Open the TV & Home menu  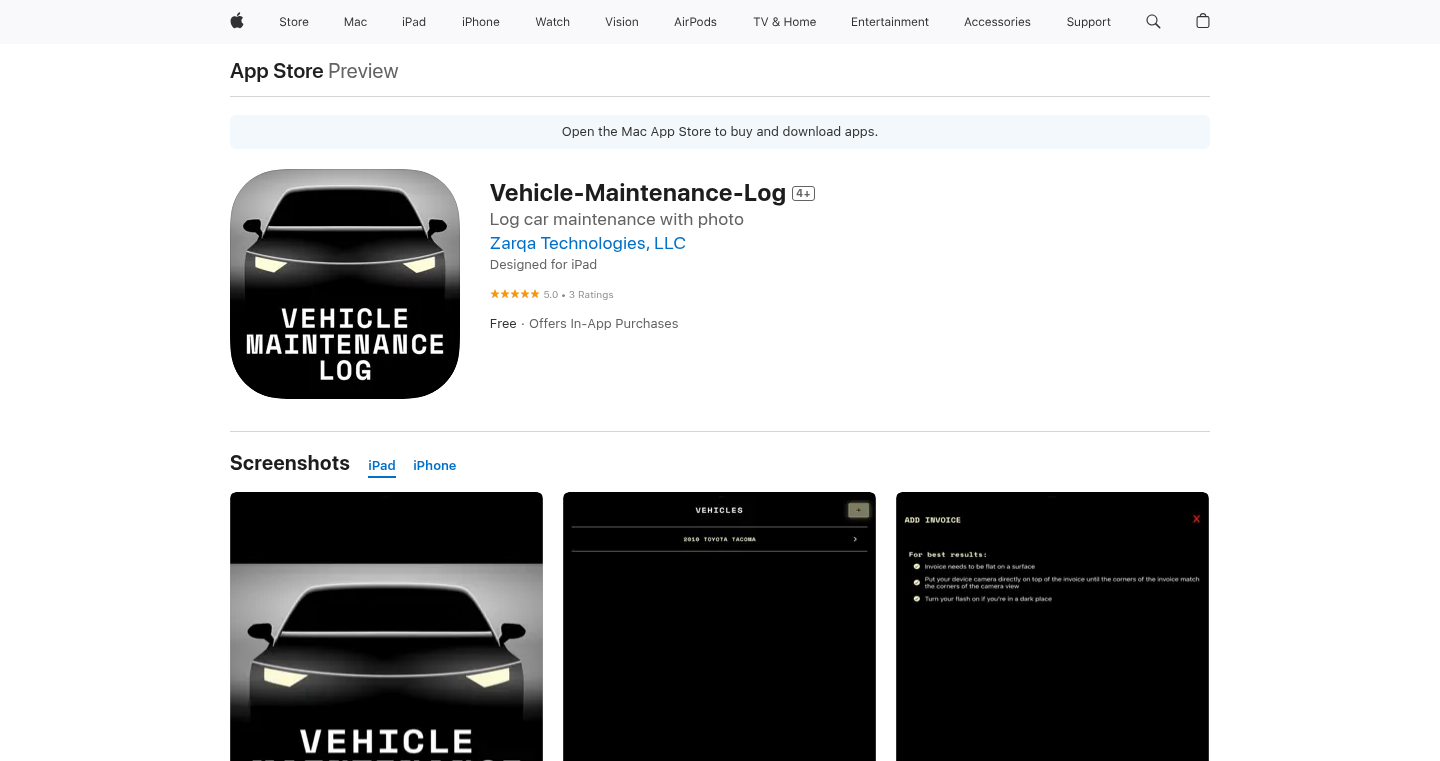coord(785,22)
